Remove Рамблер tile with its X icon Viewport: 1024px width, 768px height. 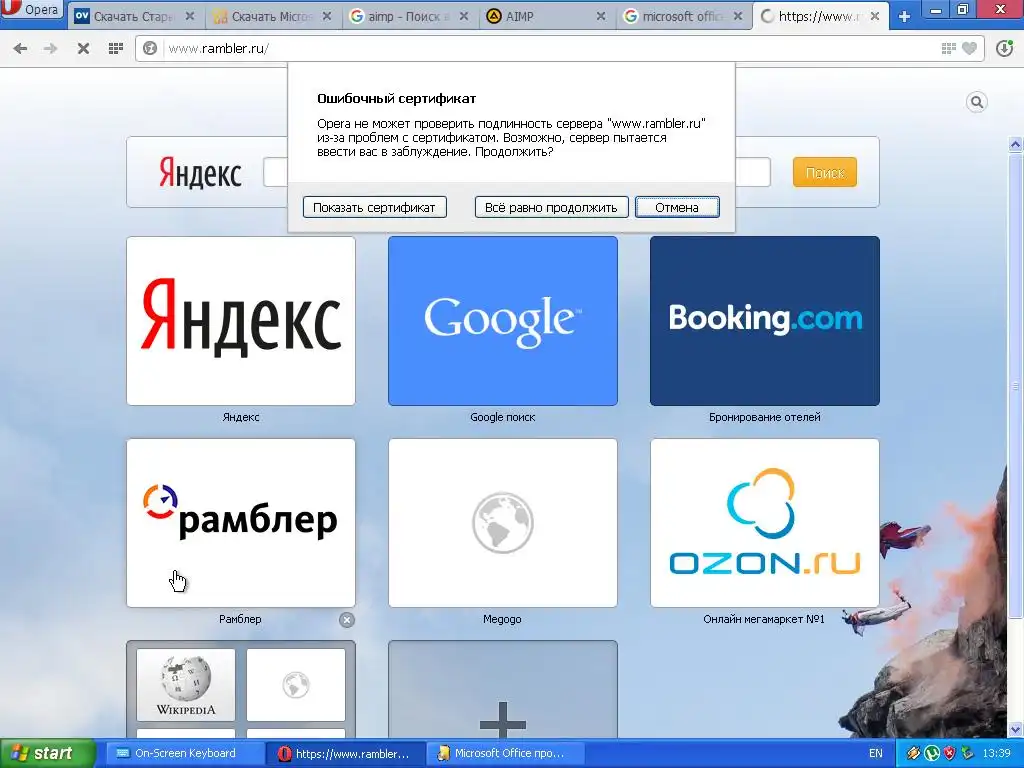coord(347,620)
